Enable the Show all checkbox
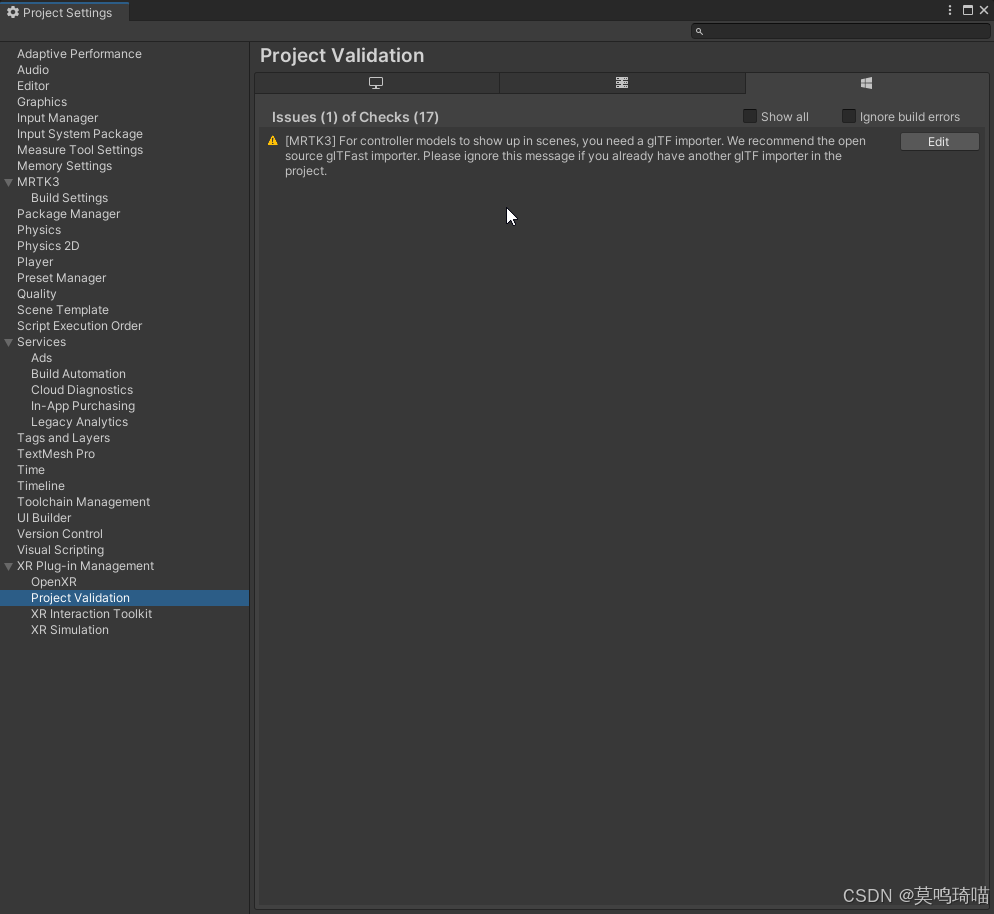Screen dimensions: 994x914 pos(750,116)
